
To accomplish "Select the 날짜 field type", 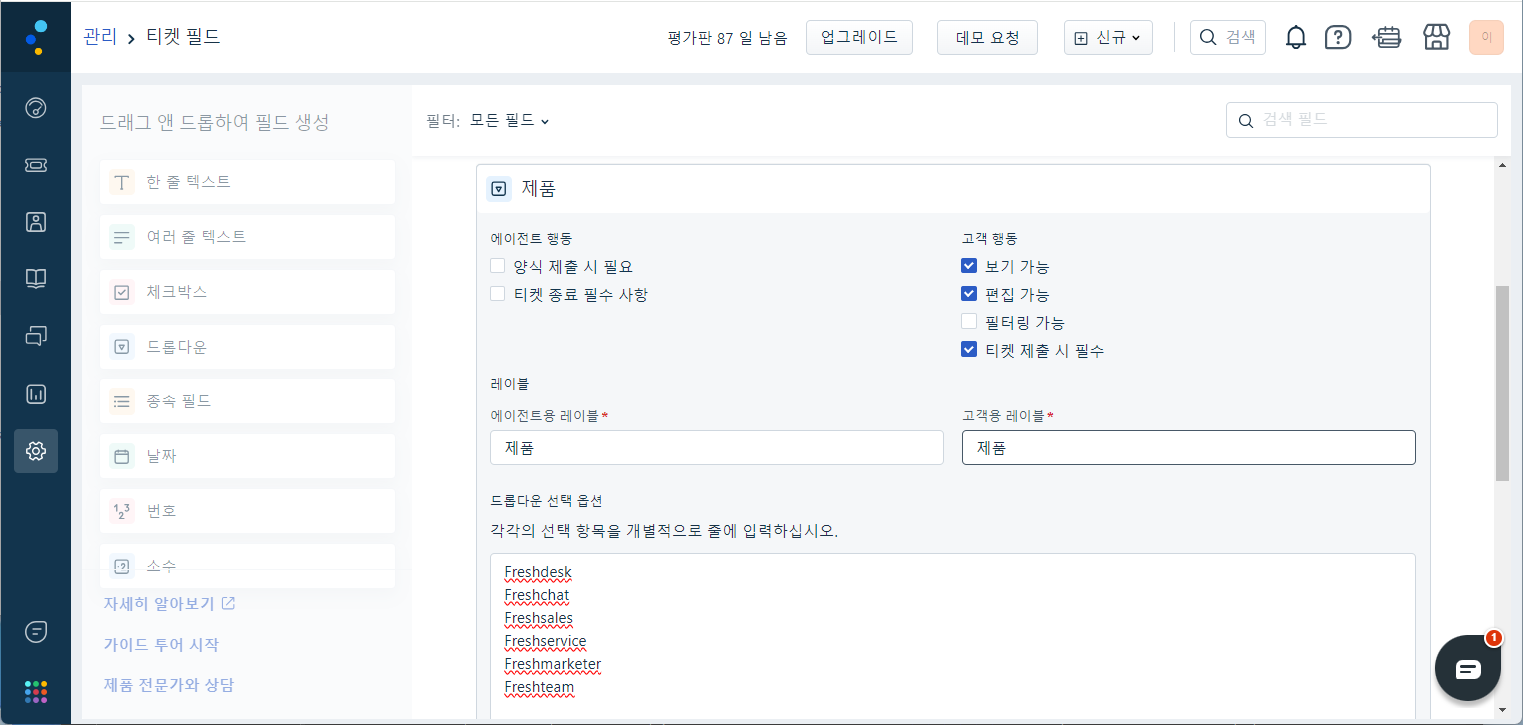I will click(x=247, y=456).
